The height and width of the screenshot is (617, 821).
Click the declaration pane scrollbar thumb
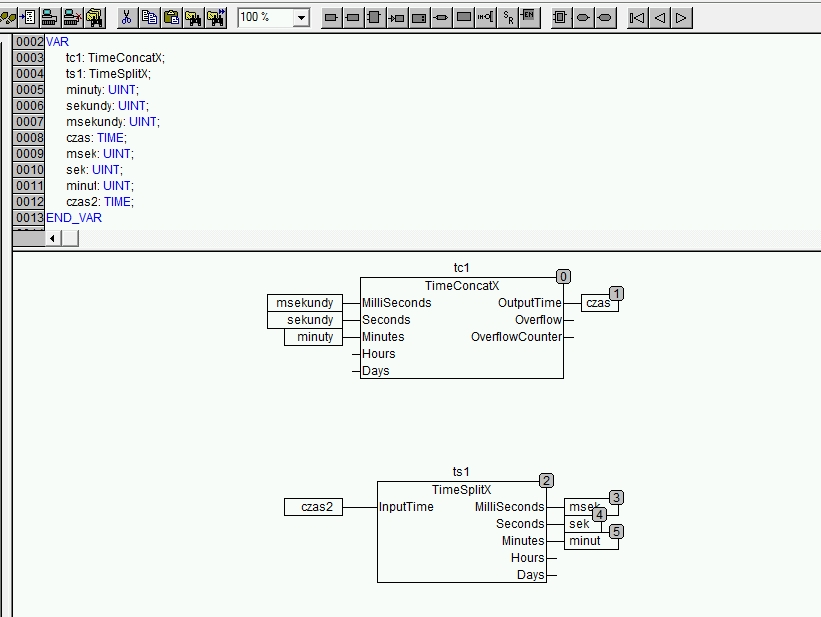pos(70,238)
